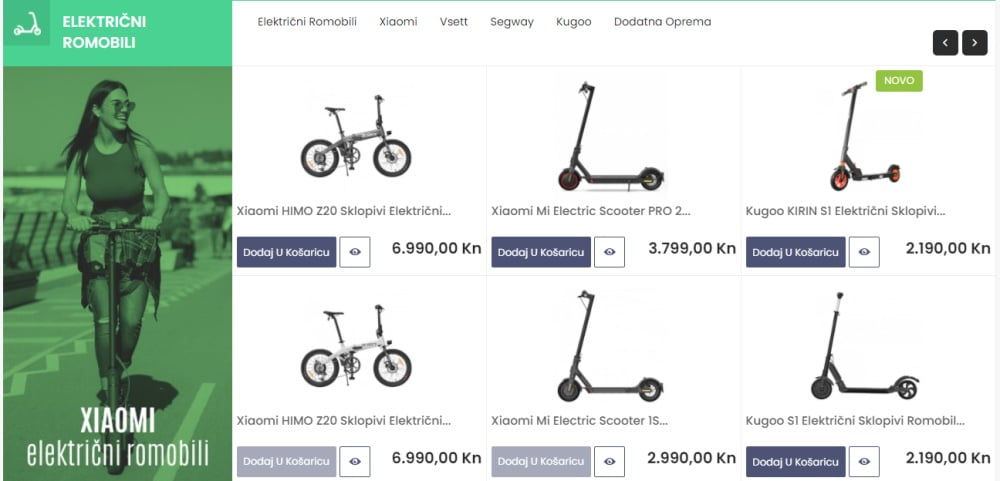The image size is (1000, 481).
Task: Select the Vsett category tab
Action: 454,22
